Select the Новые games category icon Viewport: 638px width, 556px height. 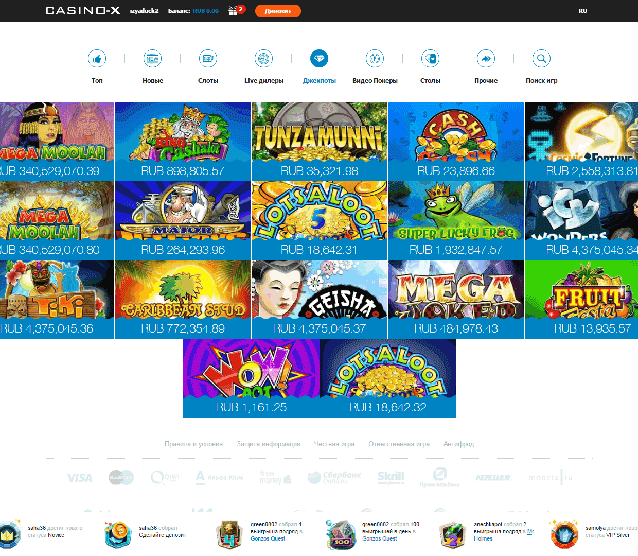[x=153, y=58]
